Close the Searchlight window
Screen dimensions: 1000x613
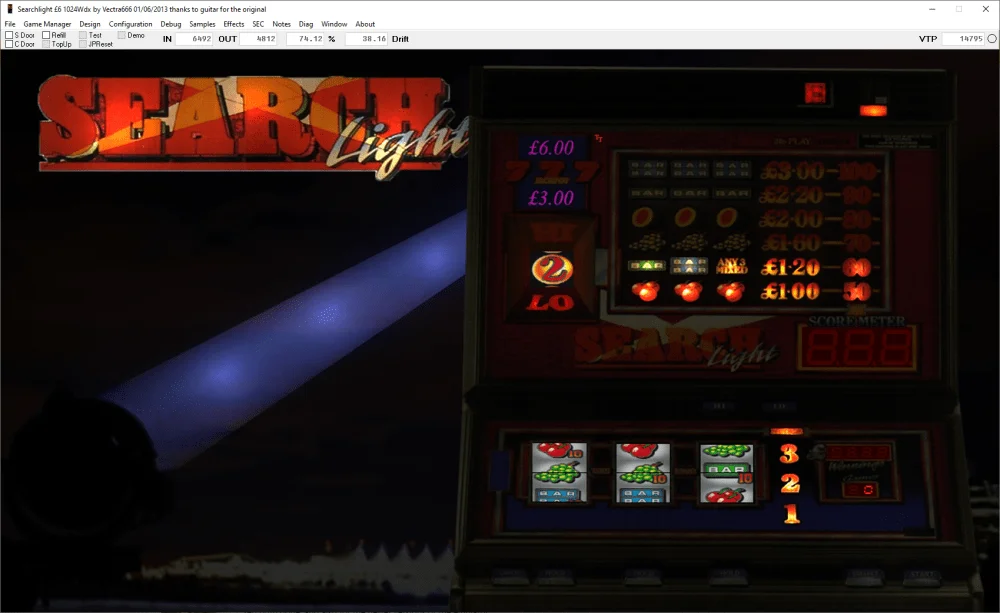(985, 9)
